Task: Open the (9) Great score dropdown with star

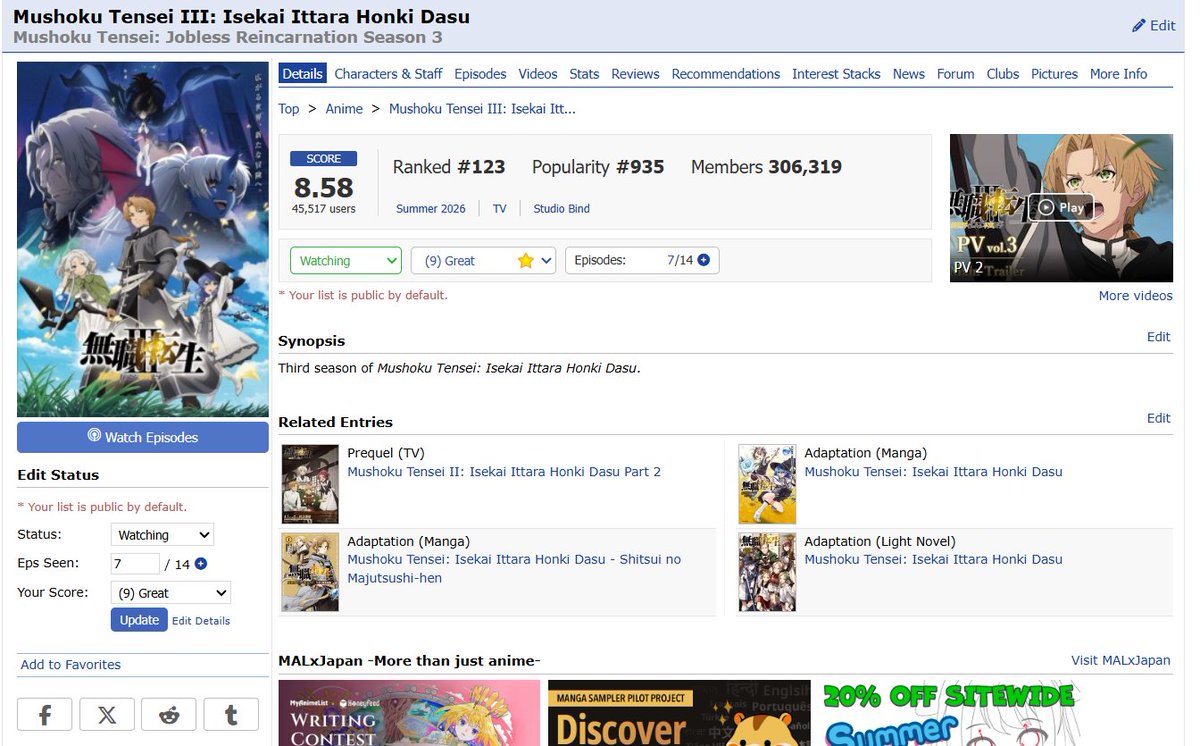Action: (483, 261)
